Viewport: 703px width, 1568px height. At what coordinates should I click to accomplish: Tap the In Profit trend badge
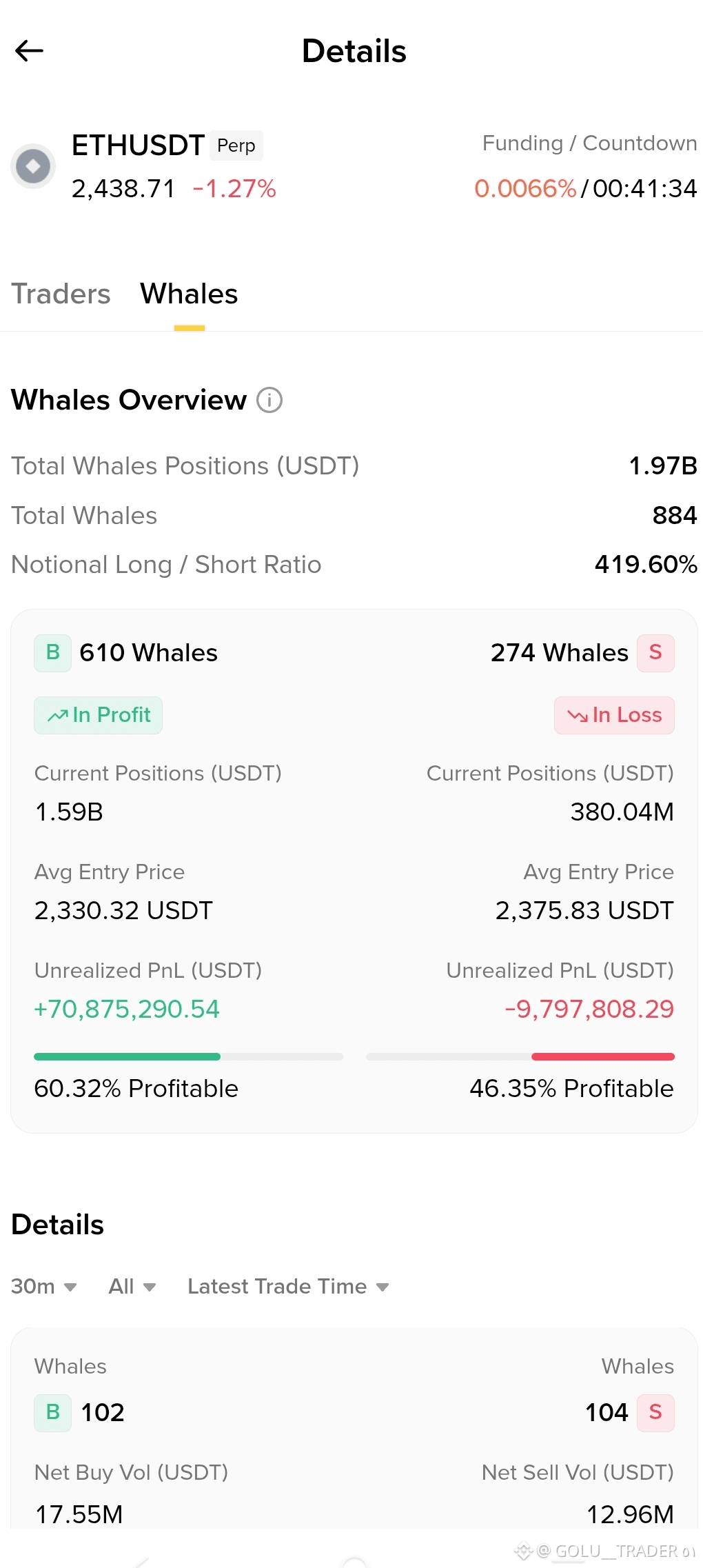point(99,715)
